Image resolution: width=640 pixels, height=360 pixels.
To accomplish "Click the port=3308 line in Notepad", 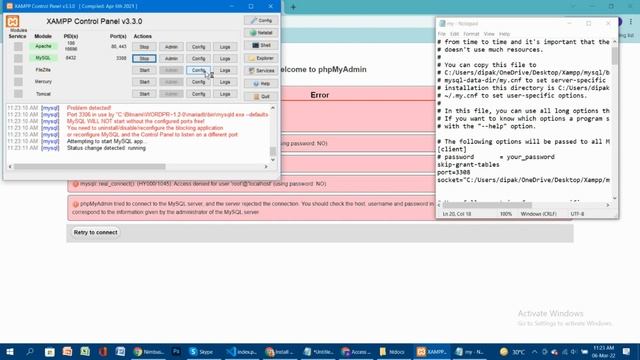I will click(453, 173).
